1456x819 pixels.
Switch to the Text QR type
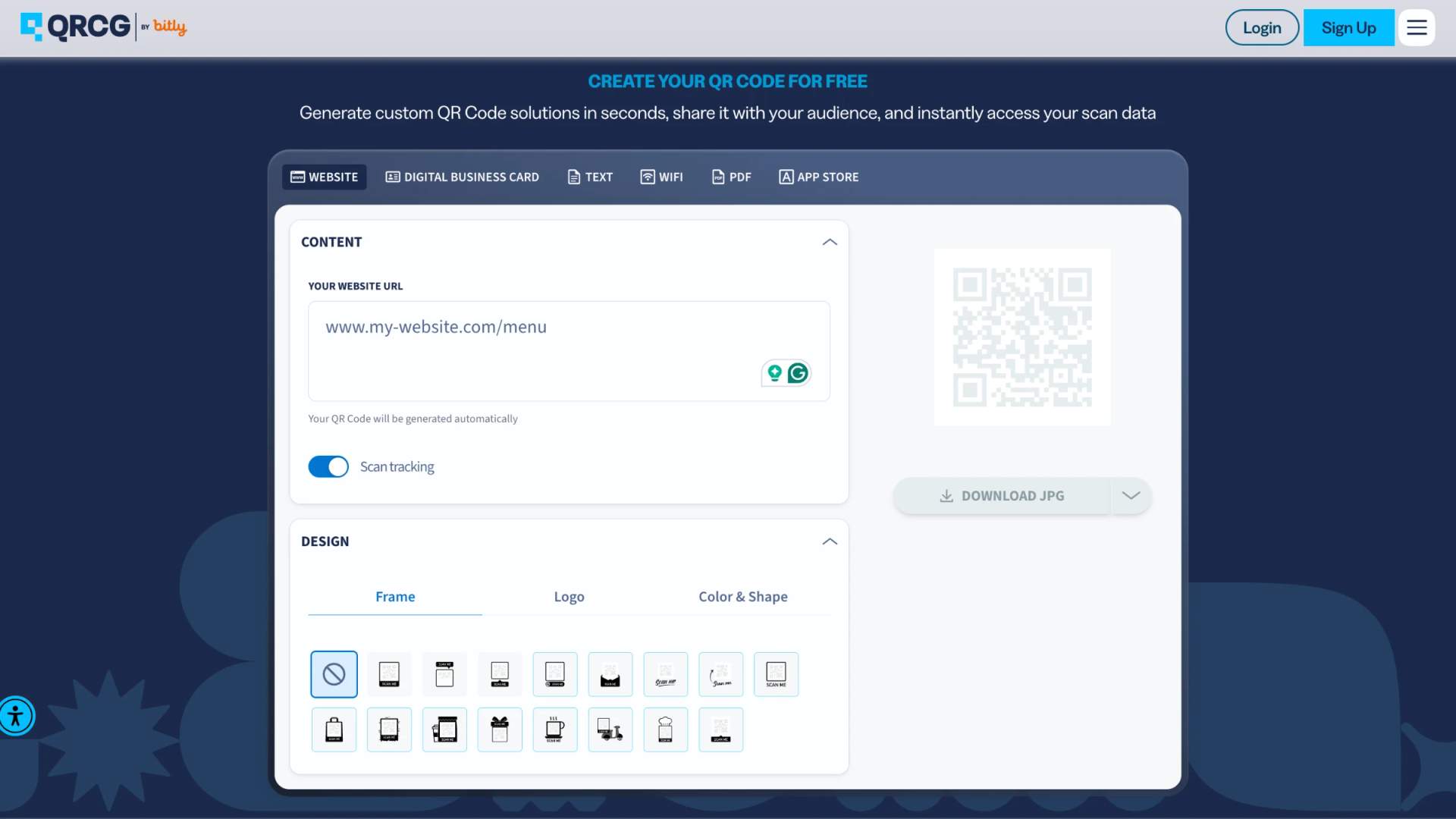(590, 177)
